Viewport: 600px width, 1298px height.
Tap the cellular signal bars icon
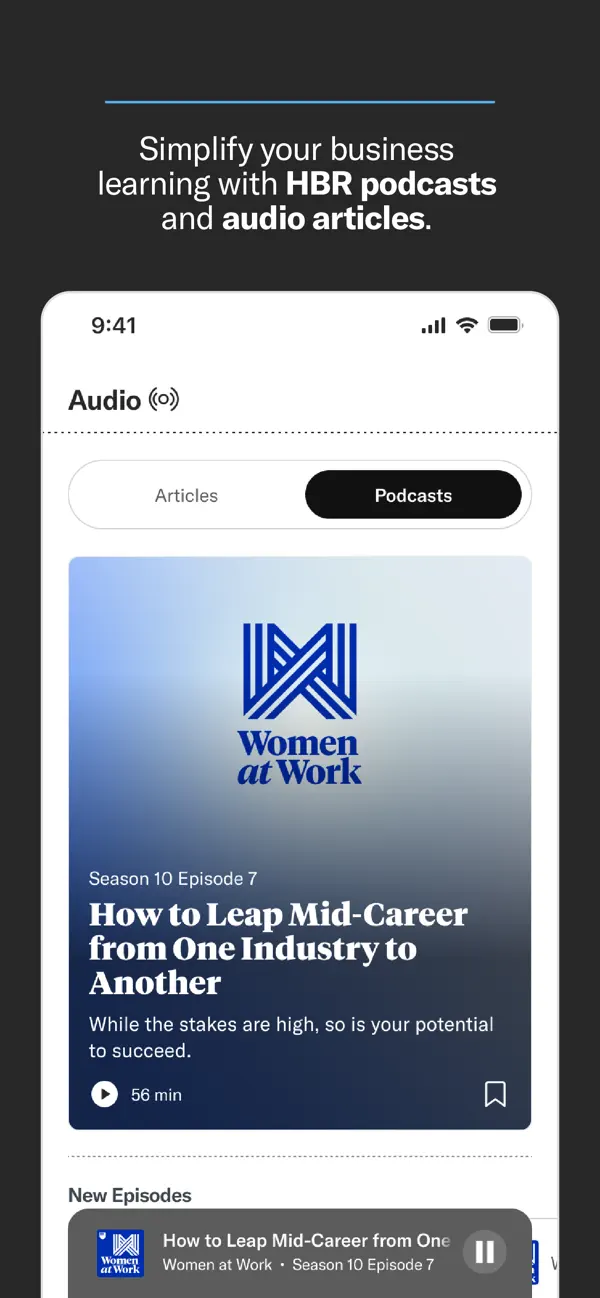(x=433, y=326)
